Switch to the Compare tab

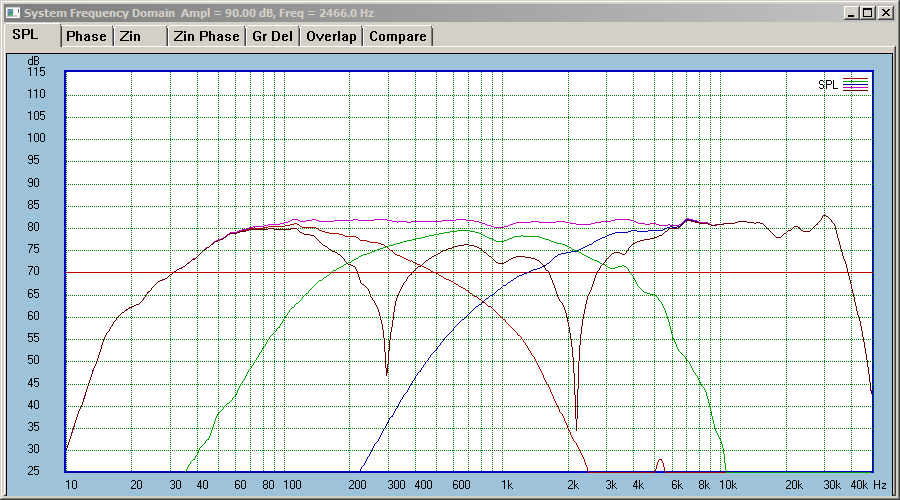click(x=398, y=37)
